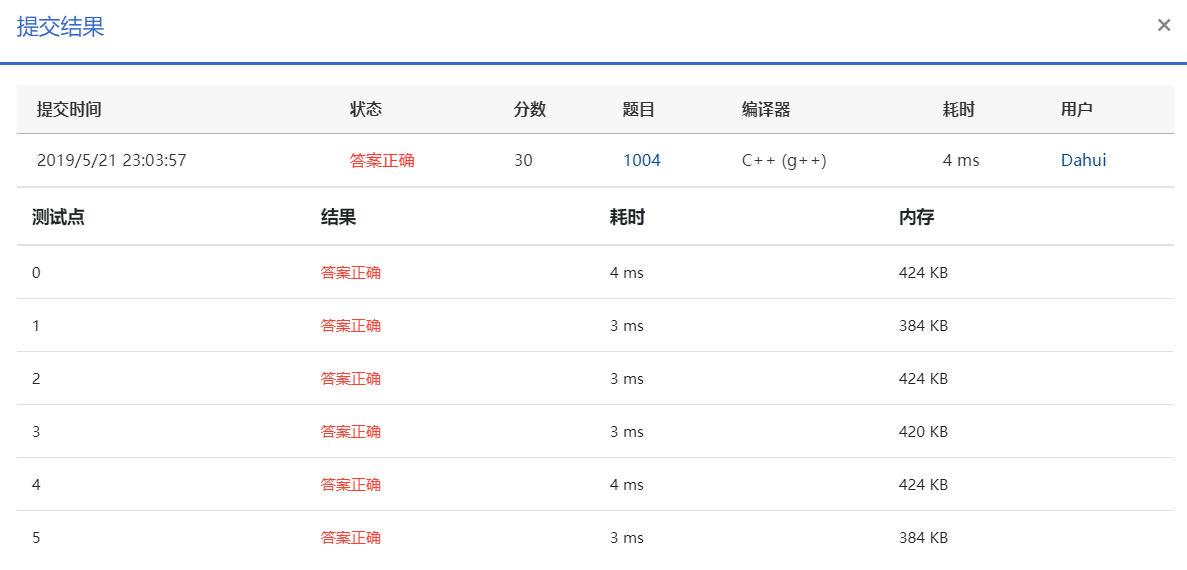1187x570 pixels.
Task: Click the 3 ms time of test point 3
Action: pos(626,431)
